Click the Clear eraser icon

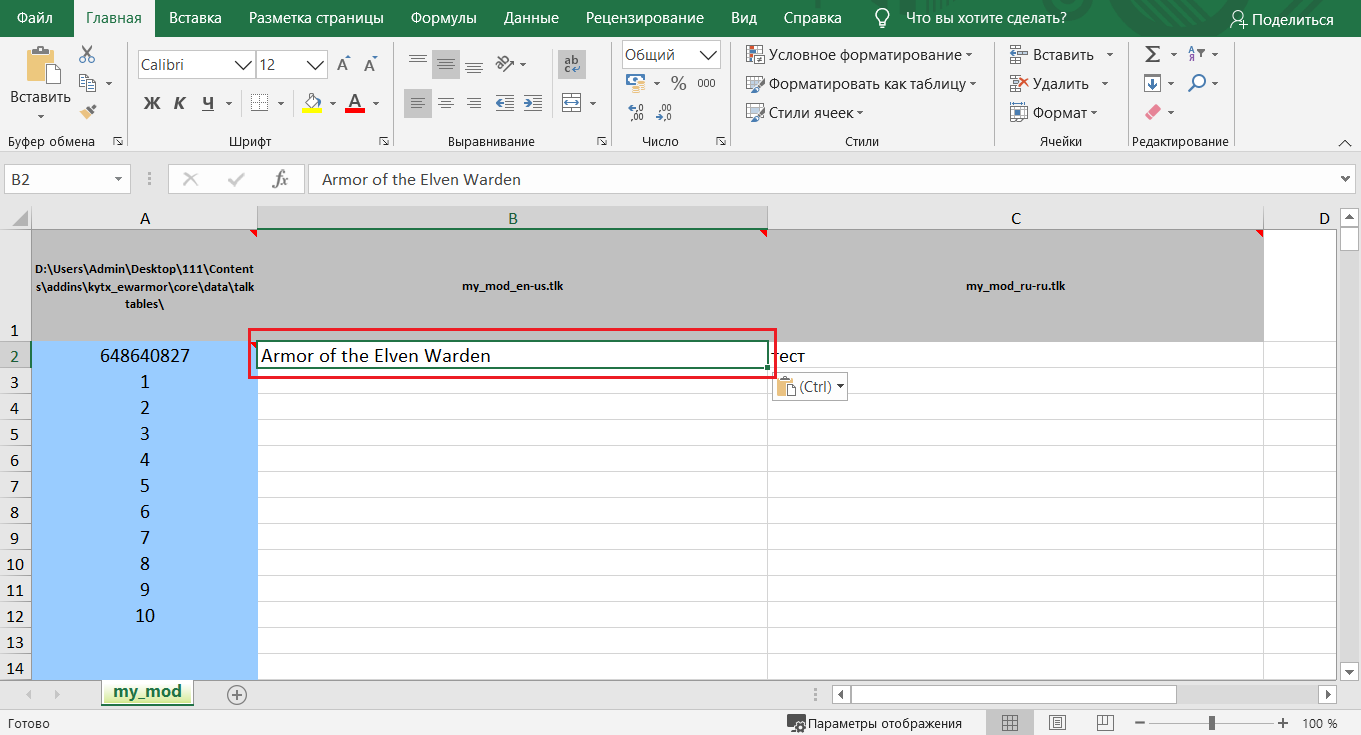[x=1152, y=112]
